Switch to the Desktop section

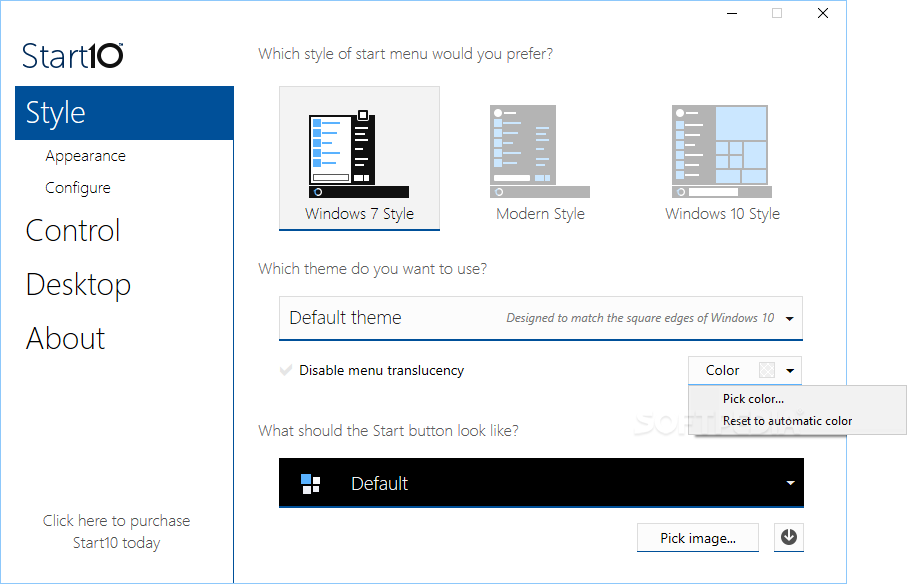click(x=79, y=284)
